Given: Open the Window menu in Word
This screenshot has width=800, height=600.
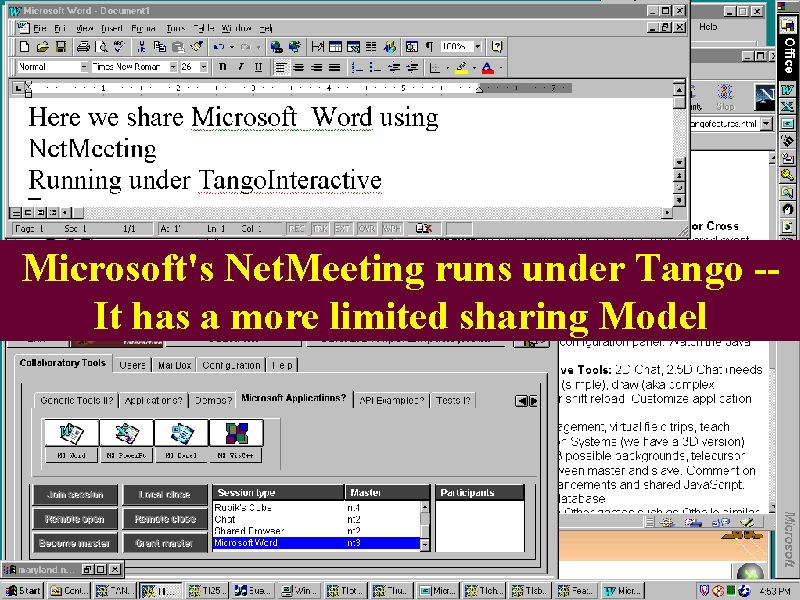Looking at the screenshot, I should [x=236, y=28].
